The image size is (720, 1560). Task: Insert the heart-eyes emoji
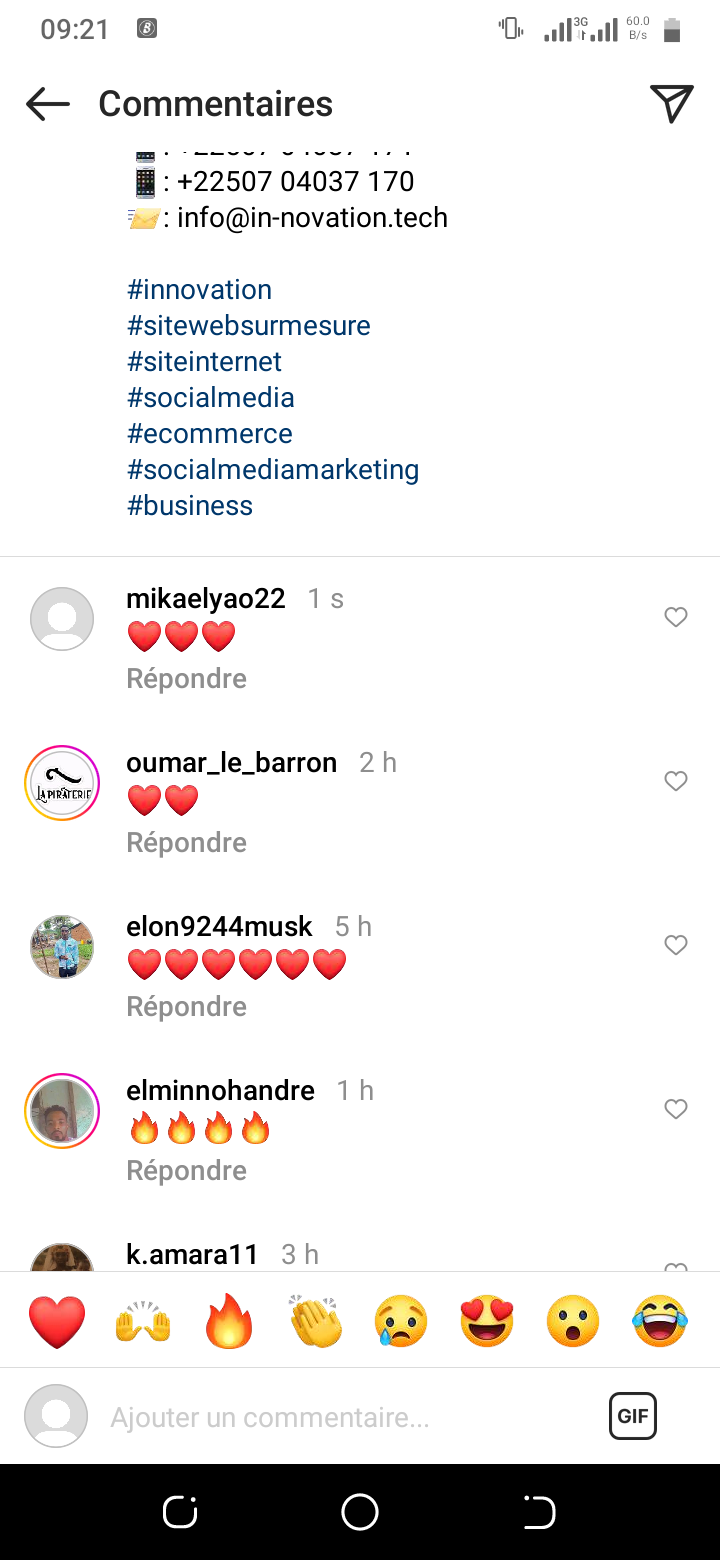click(x=487, y=1321)
